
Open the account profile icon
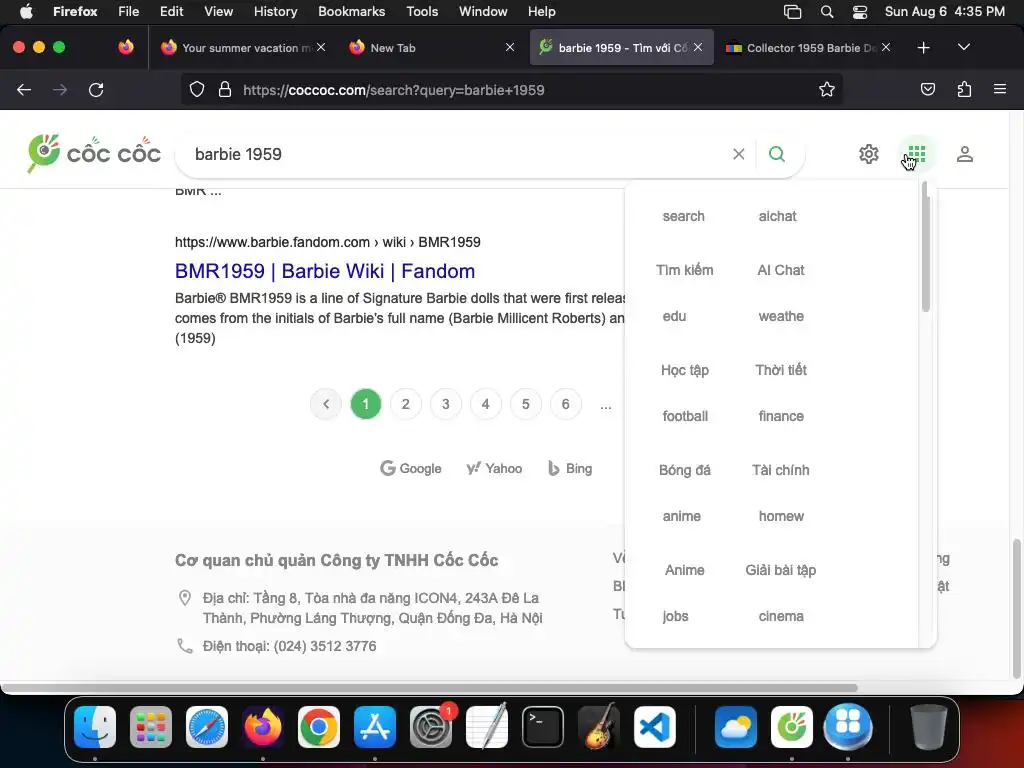point(965,154)
